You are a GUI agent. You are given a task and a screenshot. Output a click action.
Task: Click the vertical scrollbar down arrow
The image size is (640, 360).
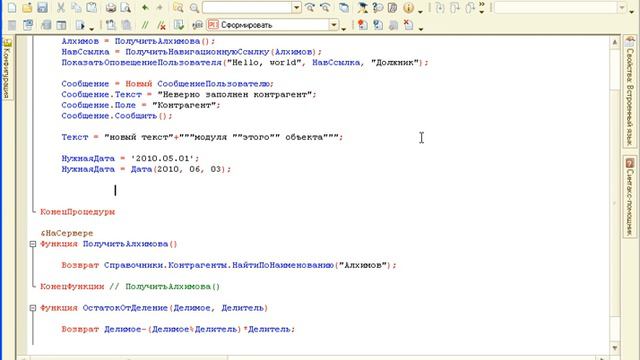pos(615,347)
